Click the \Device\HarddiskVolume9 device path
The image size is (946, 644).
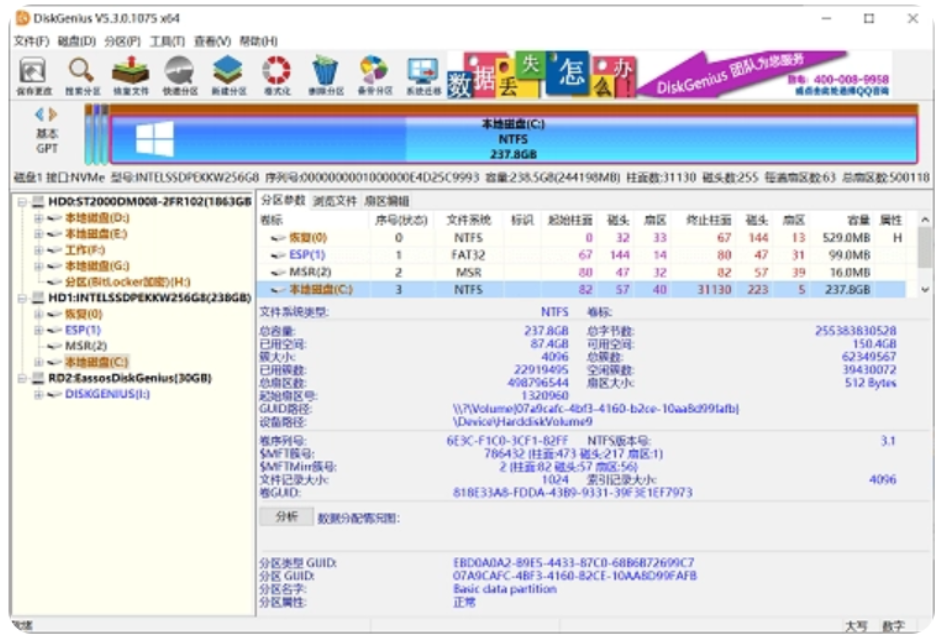[523, 421]
